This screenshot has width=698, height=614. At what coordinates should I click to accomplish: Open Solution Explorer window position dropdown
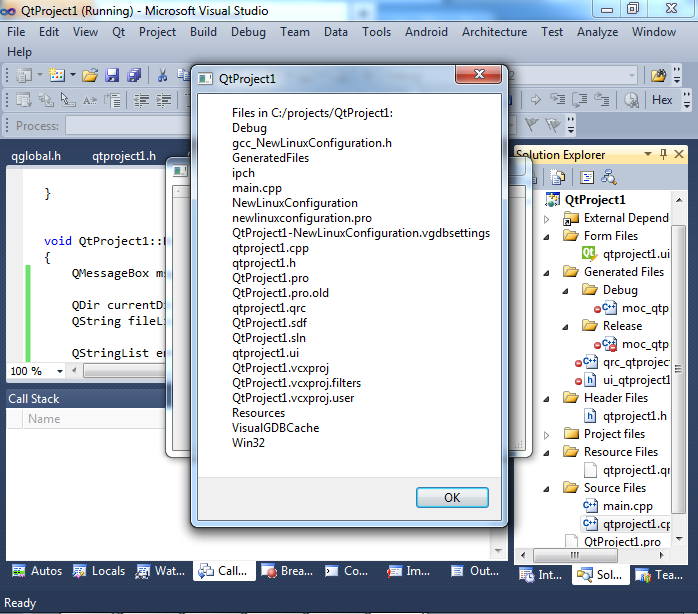648,154
